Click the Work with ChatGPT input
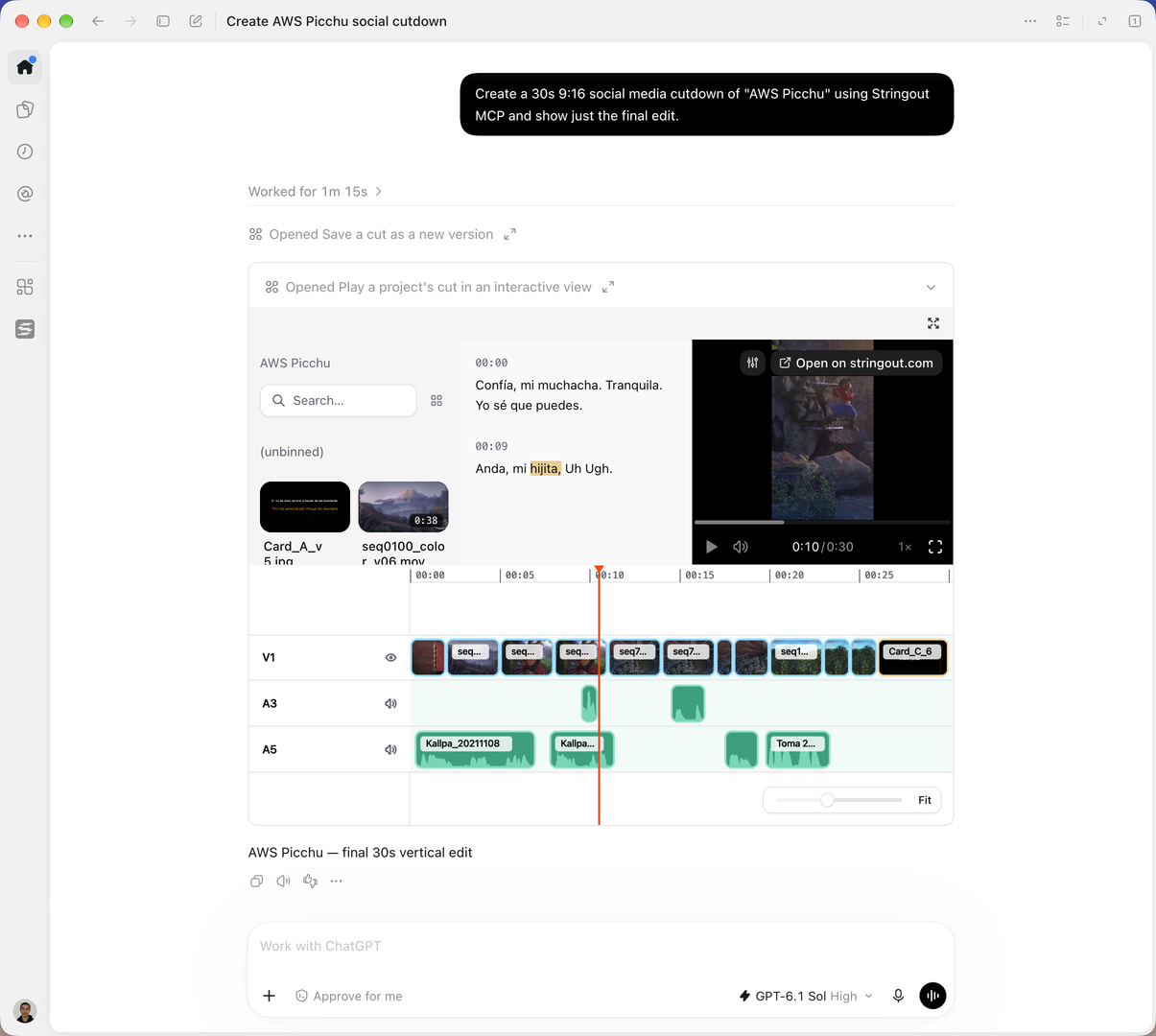The width and height of the screenshot is (1156, 1036). pos(601,946)
